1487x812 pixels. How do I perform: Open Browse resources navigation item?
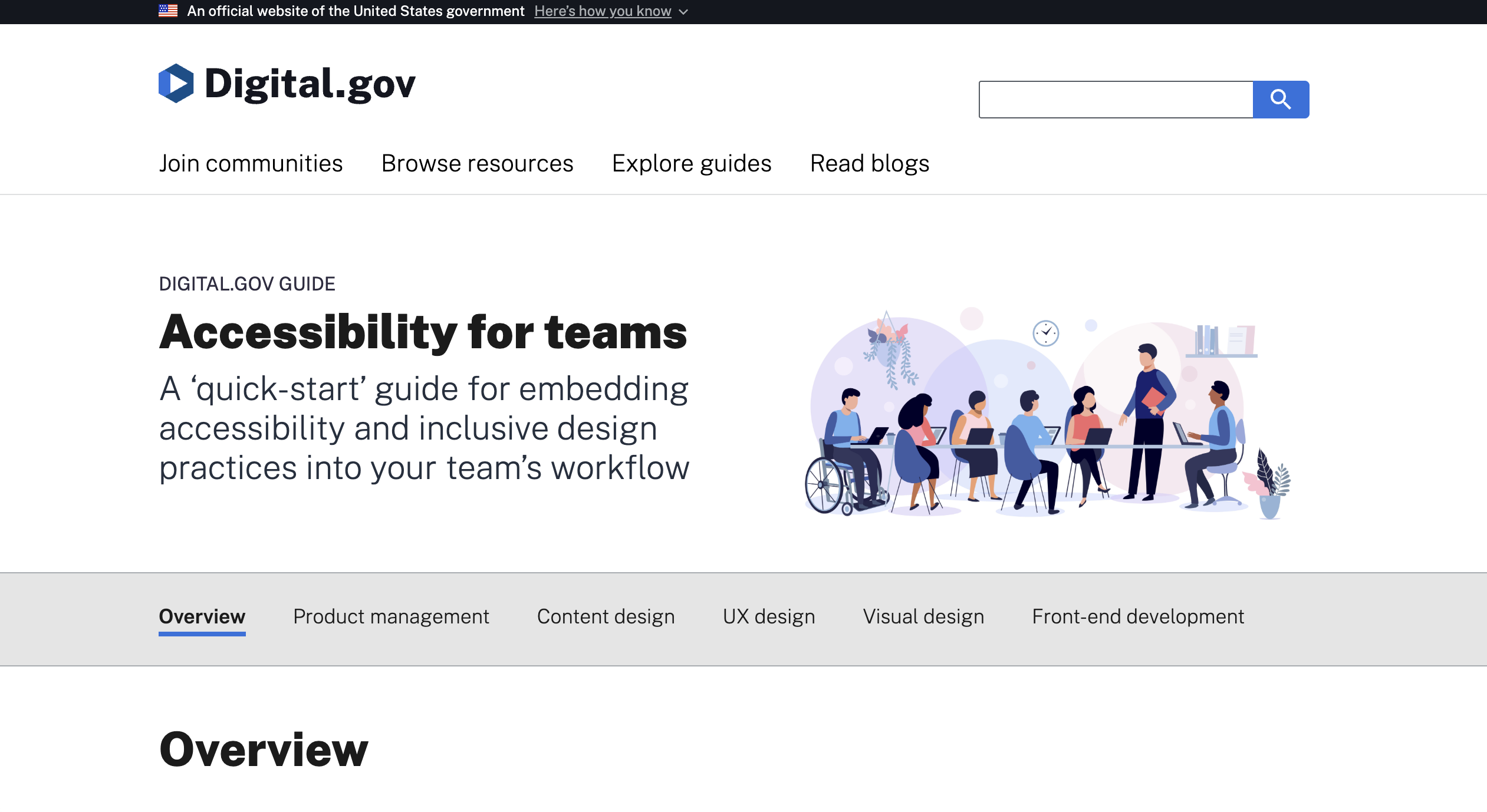pyautogui.click(x=477, y=163)
